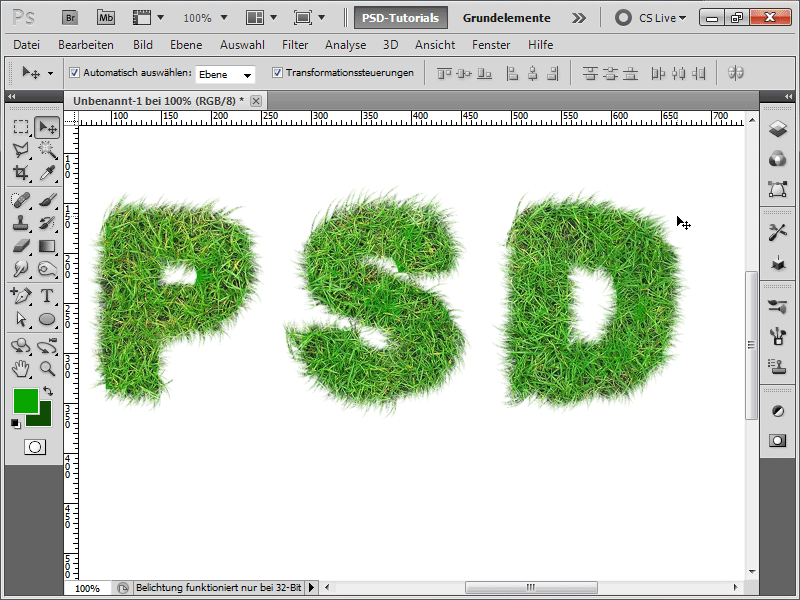Open the Filter menu
The height and width of the screenshot is (600, 800).
[x=295, y=45]
